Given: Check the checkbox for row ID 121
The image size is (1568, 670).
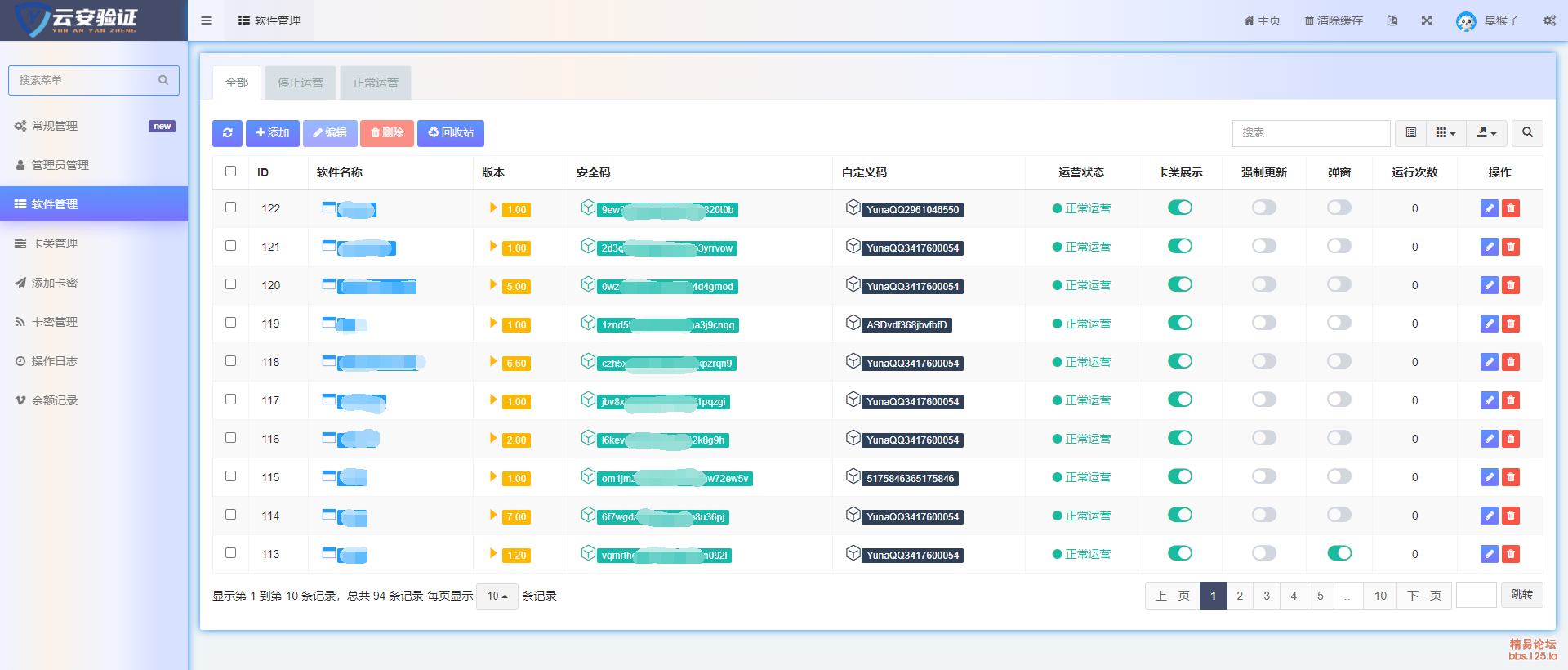Looking at the screenshot, I should pyautogui.click(x=230, y=246).
